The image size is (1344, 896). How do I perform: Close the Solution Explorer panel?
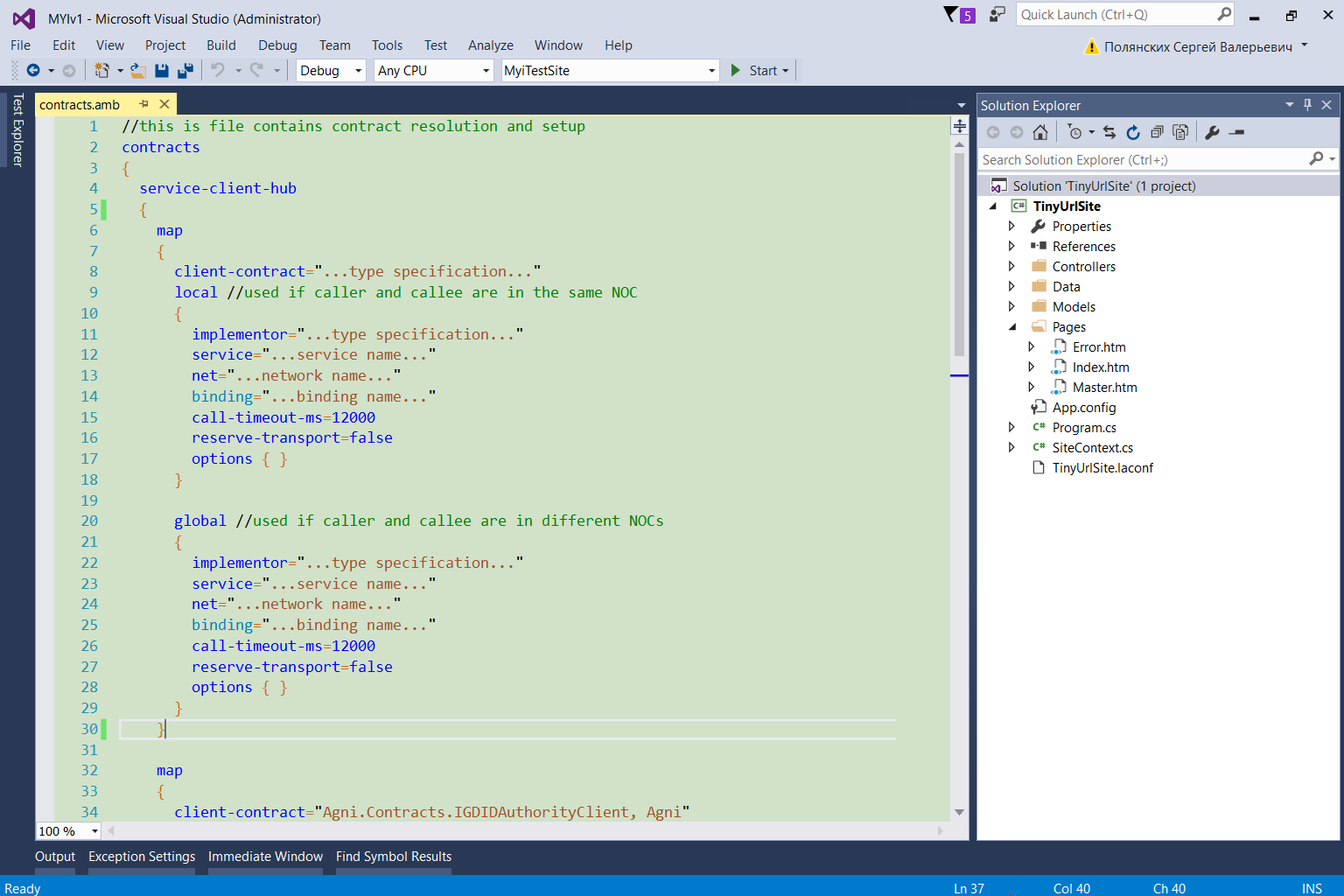[x=1326, y=105]
